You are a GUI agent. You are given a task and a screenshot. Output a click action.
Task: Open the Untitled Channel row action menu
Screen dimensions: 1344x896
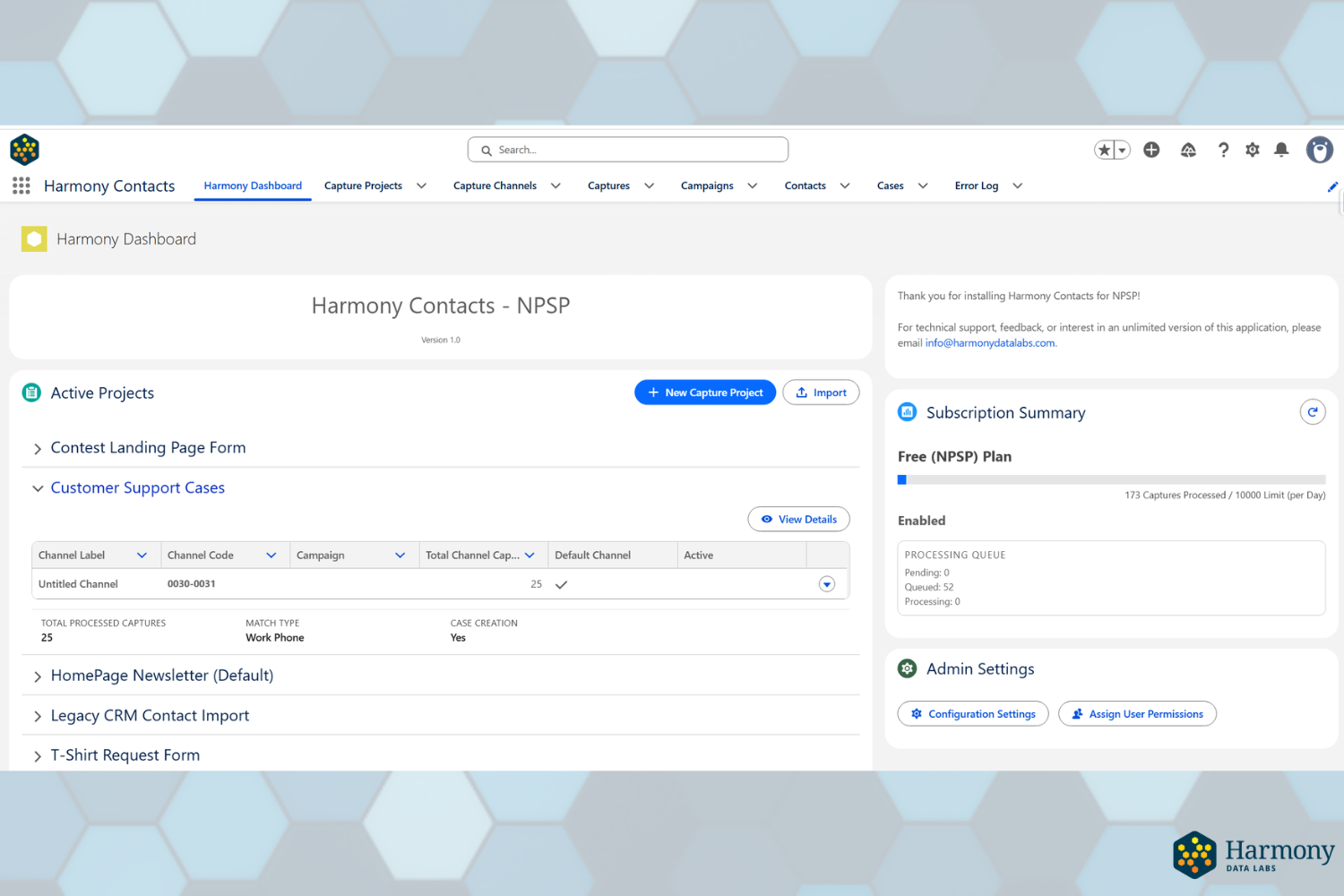(827, 584)
